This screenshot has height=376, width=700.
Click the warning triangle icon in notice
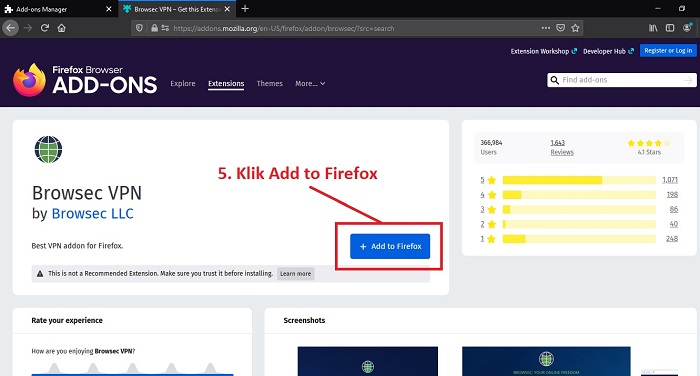click(x=40, y=274)
